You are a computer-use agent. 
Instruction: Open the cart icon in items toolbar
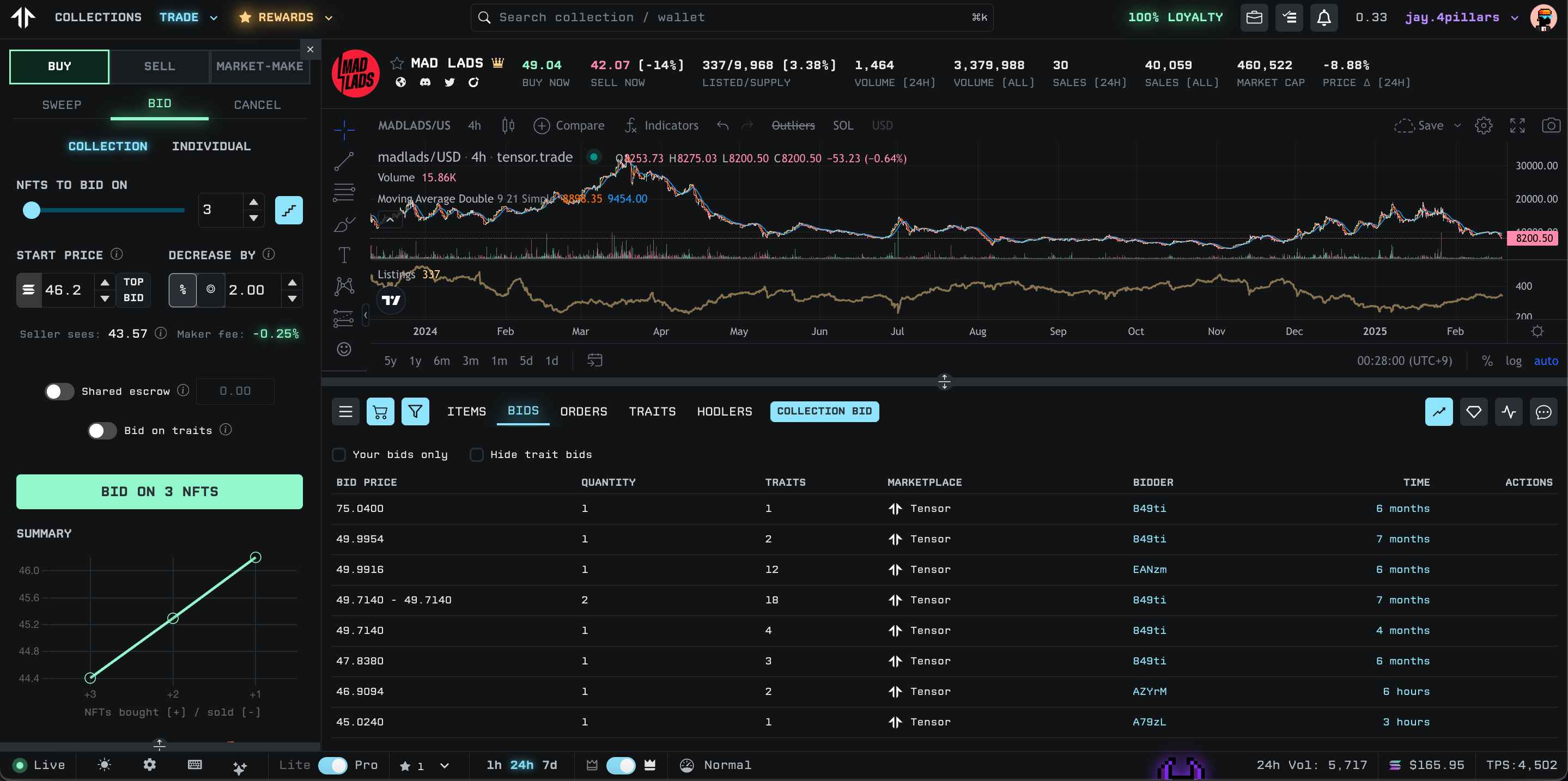click(380, 412)
